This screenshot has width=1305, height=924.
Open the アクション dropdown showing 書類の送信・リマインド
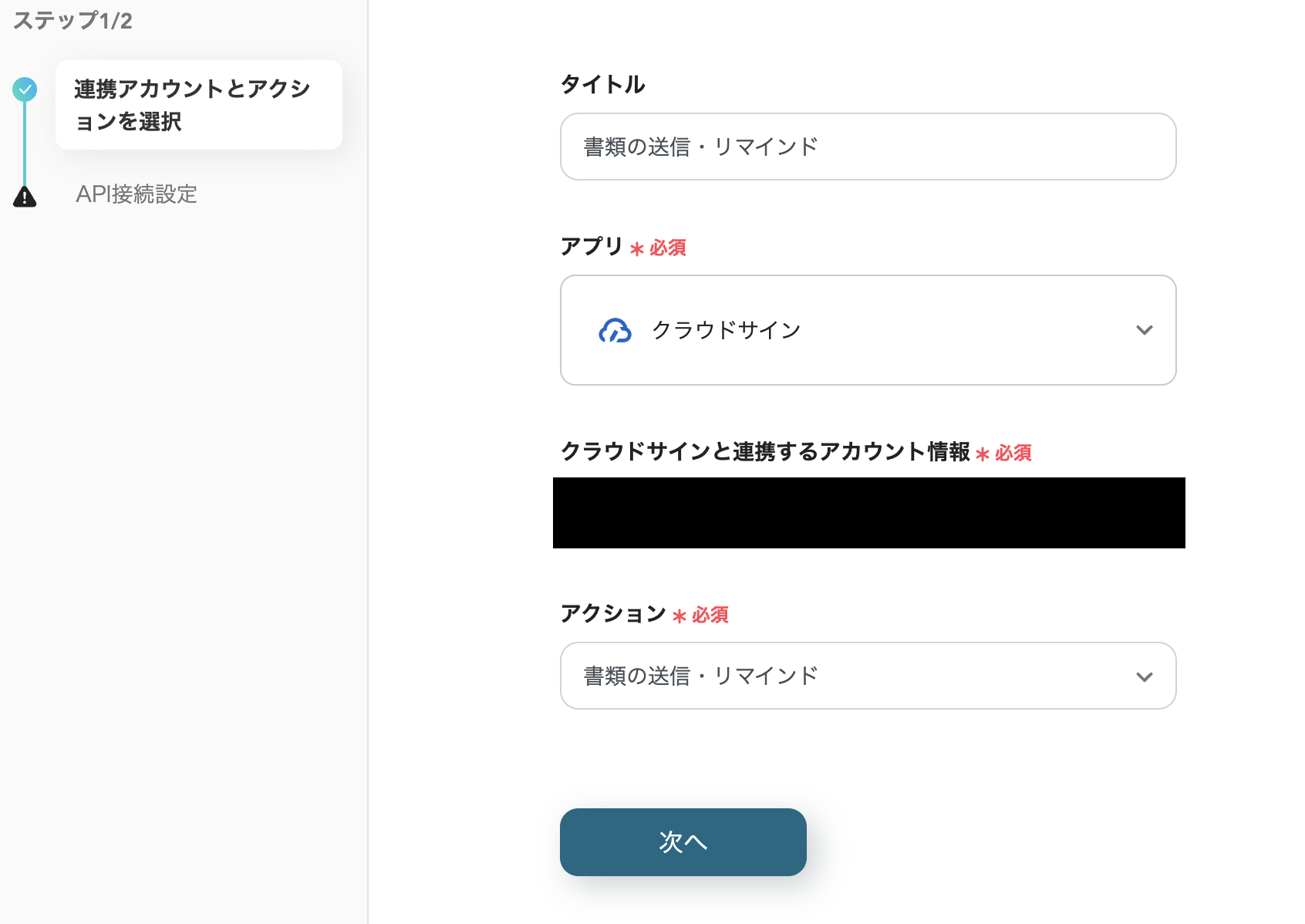point(868,676)
